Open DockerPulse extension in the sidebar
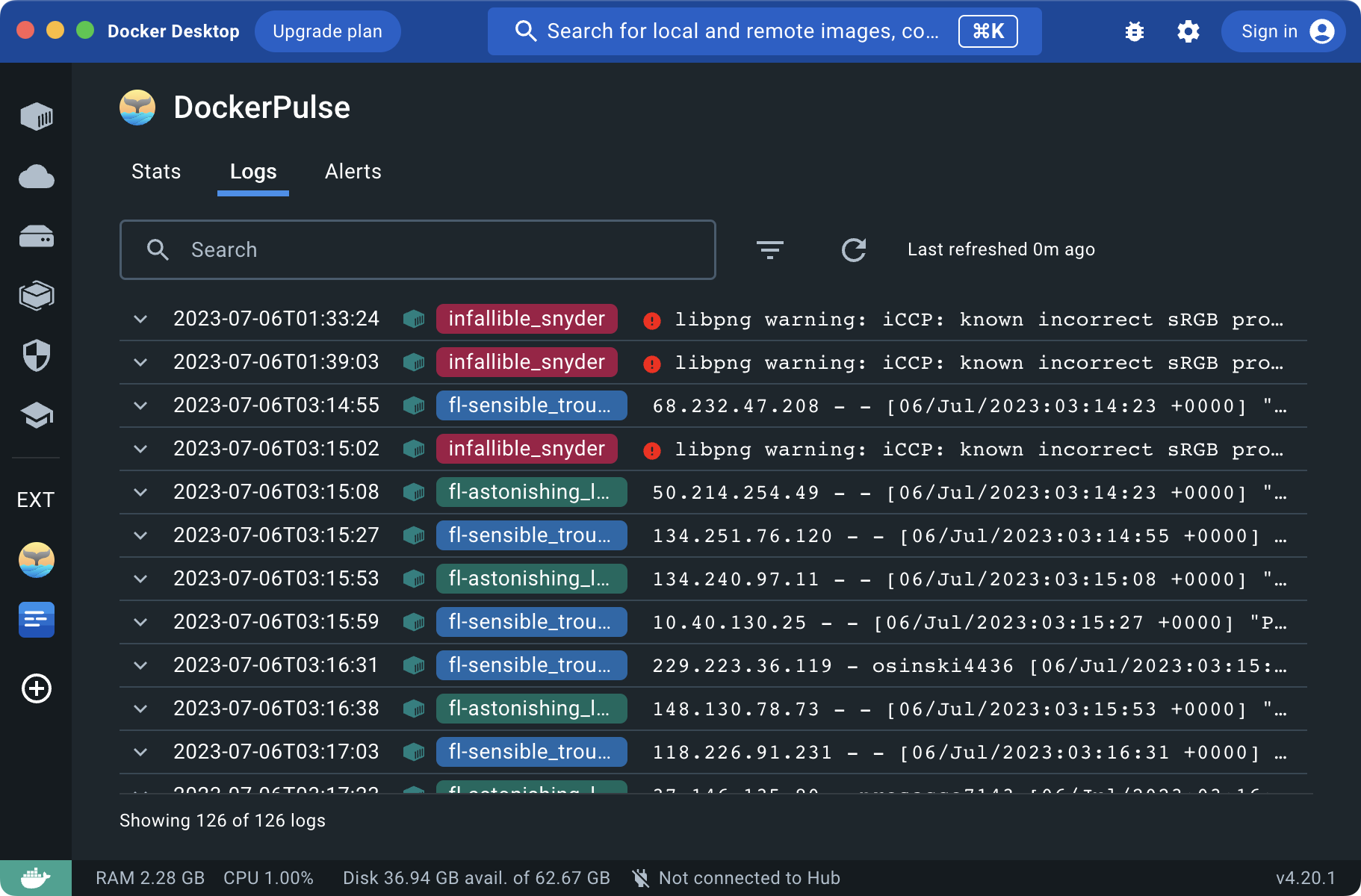The height and width of the screenshot is (896, 1361). click(x=36, y=560)
